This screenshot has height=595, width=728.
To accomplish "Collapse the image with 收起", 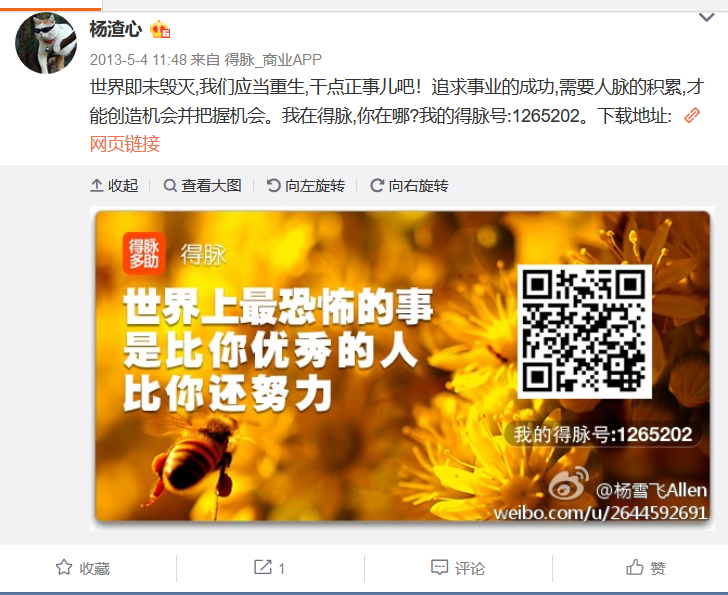I will pos(114,186).
